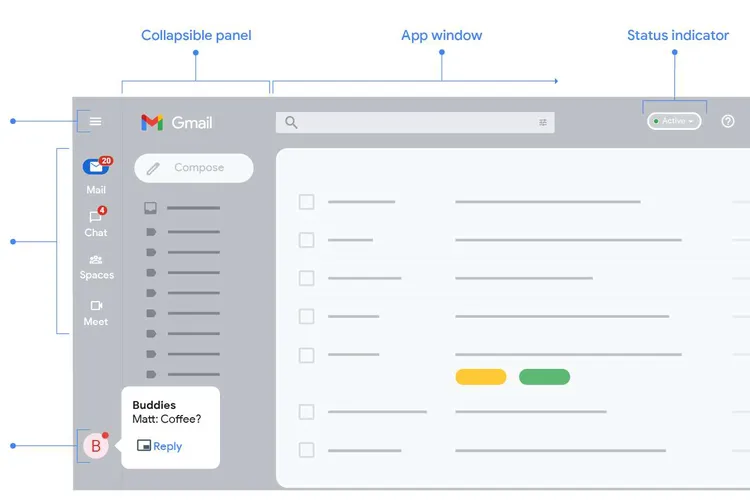The width and height of the screenshot is (750, 500).
Task: Click inside the search mail field
Action: coord(415,122)
